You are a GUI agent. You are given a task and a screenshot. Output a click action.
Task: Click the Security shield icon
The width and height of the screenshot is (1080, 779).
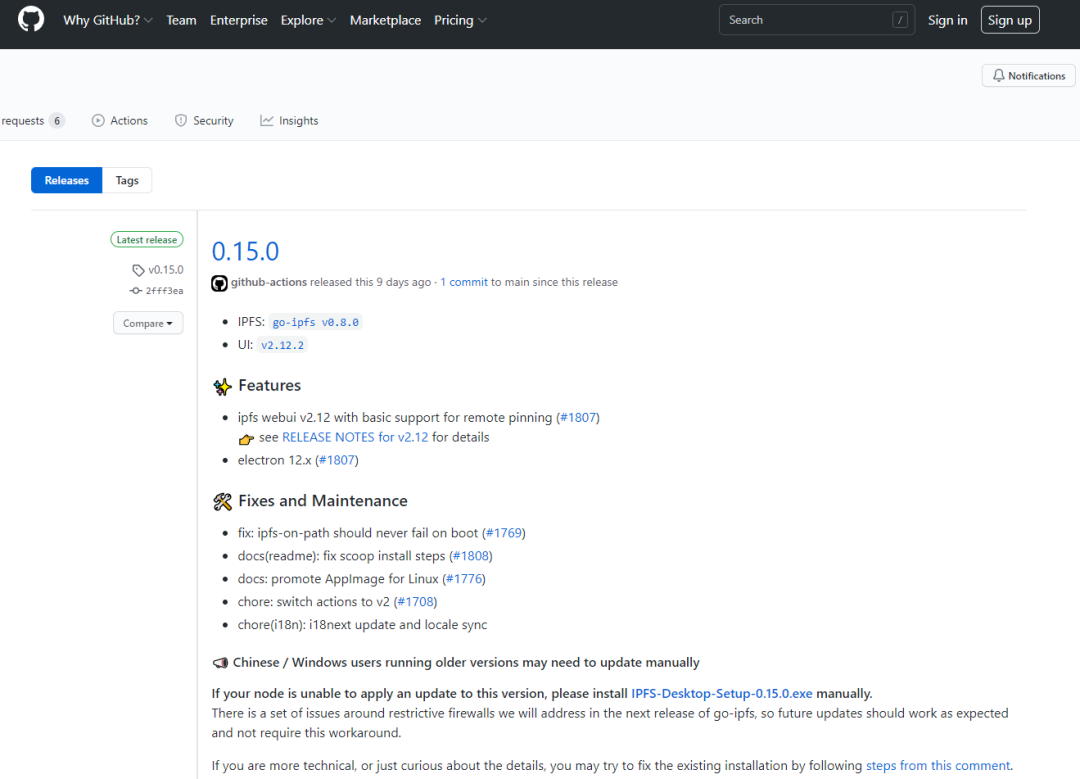pos(180,121)
